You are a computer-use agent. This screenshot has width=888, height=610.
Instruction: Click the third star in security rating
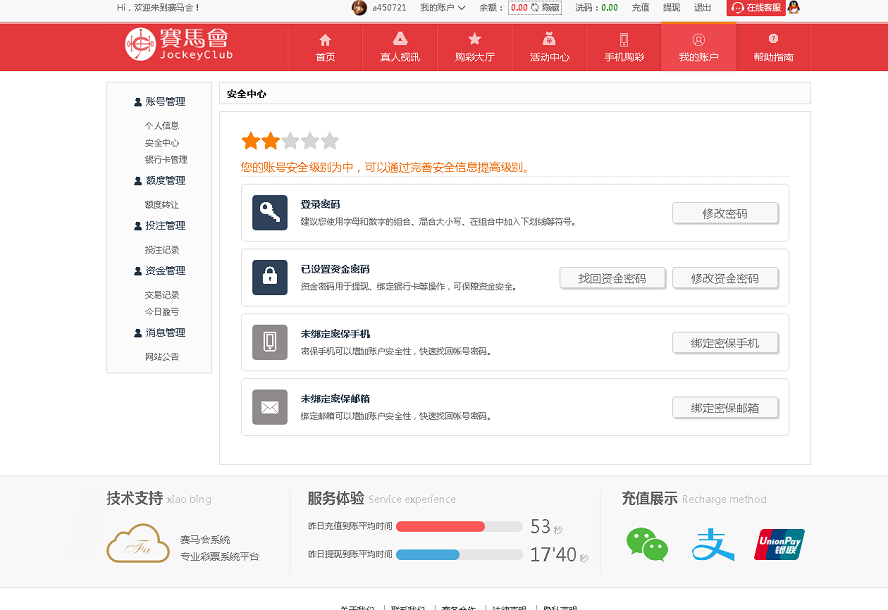click(x=290, y=140)
